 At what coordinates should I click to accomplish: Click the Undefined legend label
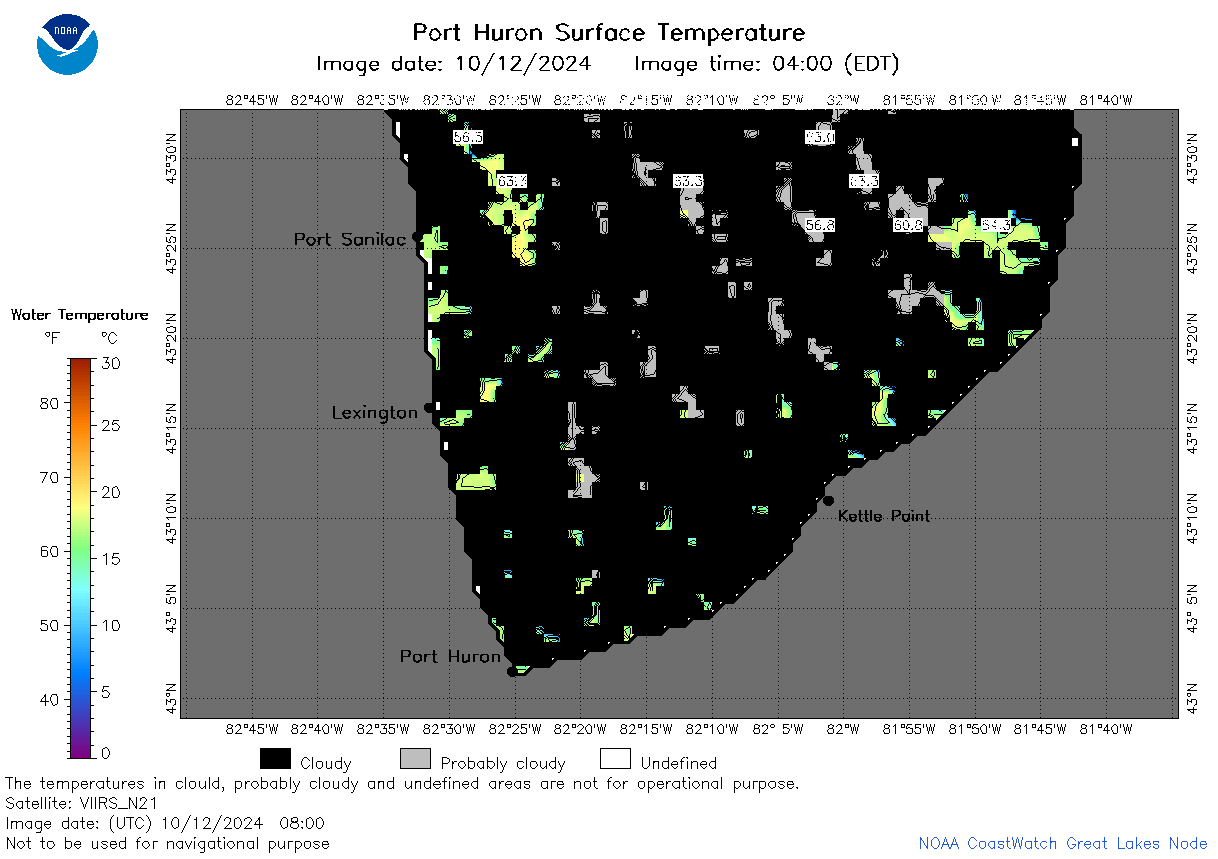point(679,763)
